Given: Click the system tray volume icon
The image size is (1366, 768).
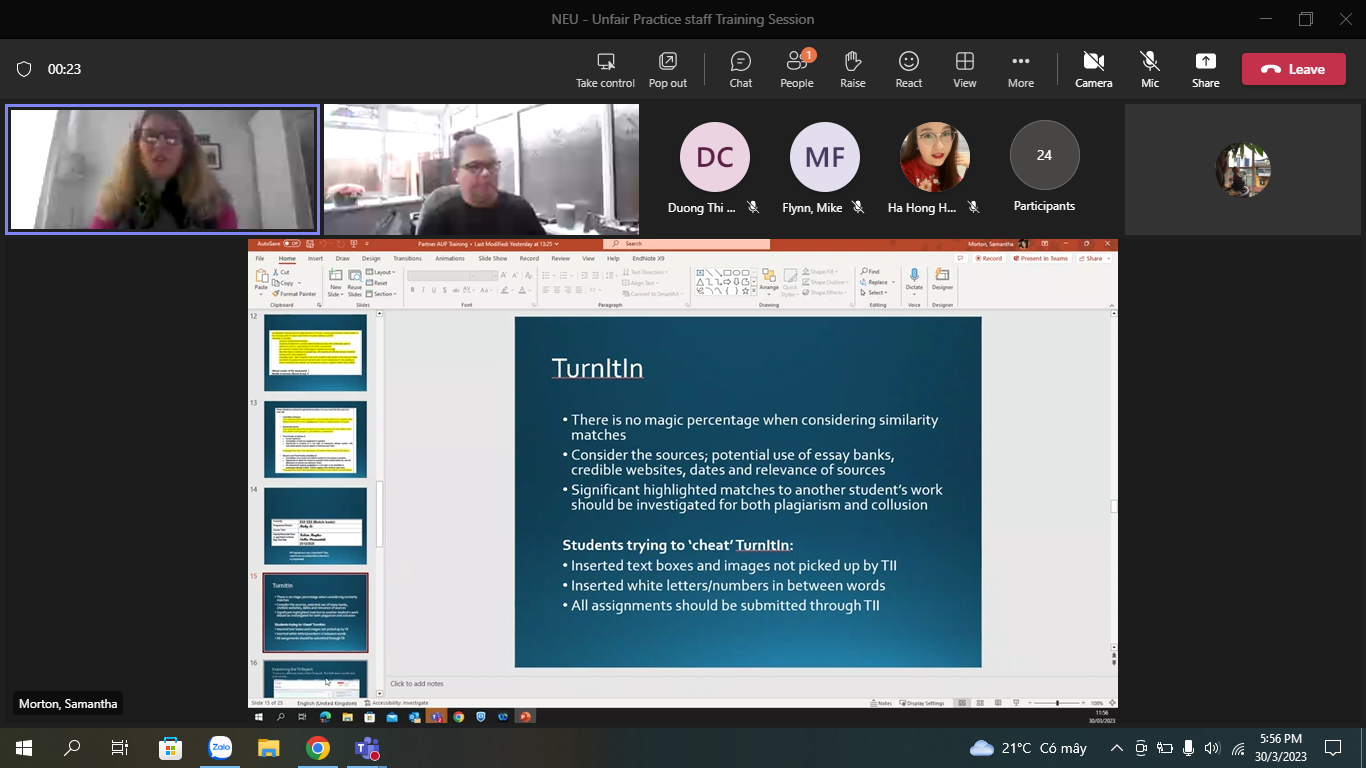Looking at the screenshot, I should tap(1212, 747).
